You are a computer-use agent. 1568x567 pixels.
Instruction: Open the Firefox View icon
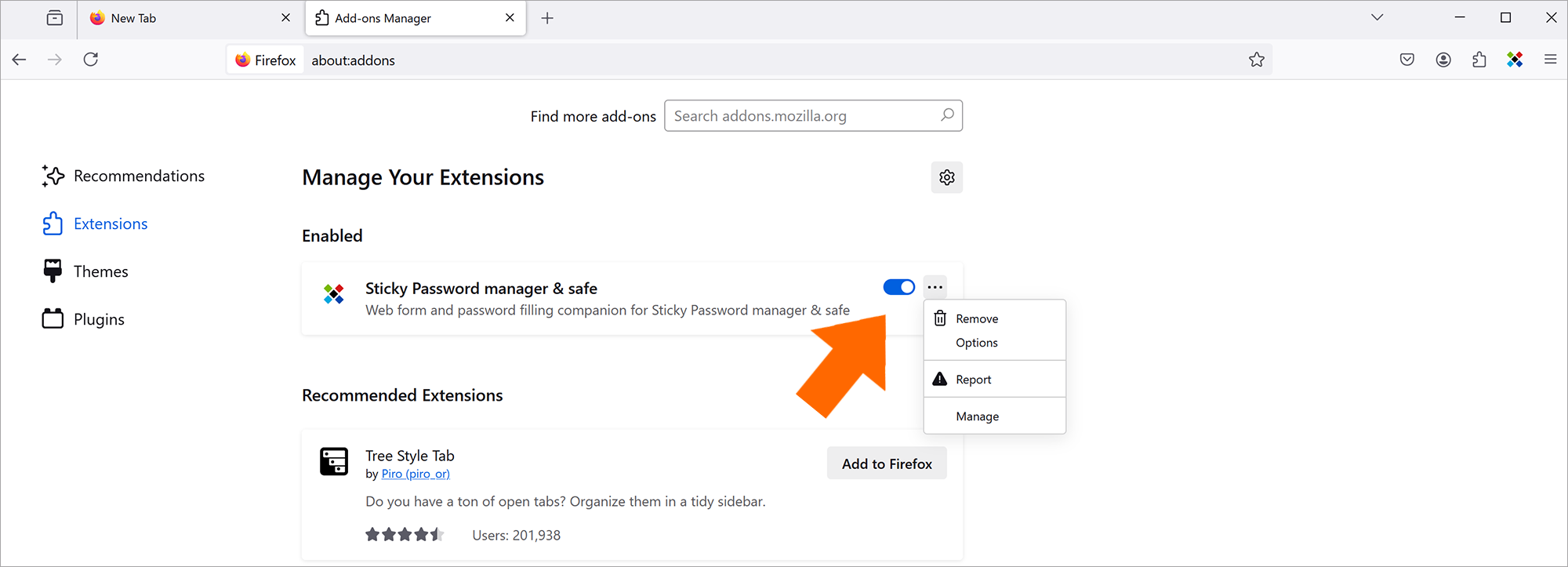55,18
